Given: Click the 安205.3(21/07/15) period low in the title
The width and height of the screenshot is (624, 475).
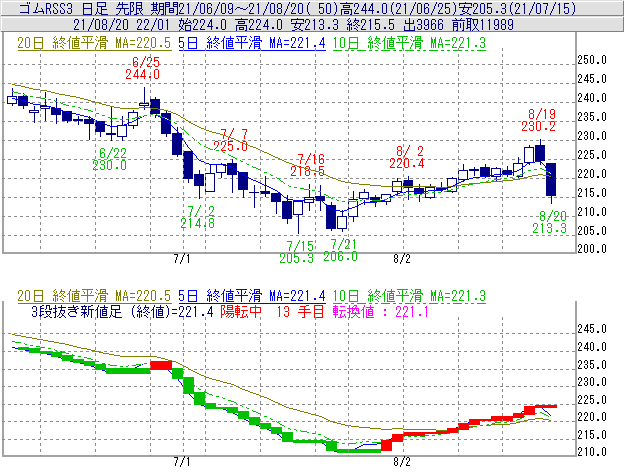Looking at the screenshot, I should (516, 8).
